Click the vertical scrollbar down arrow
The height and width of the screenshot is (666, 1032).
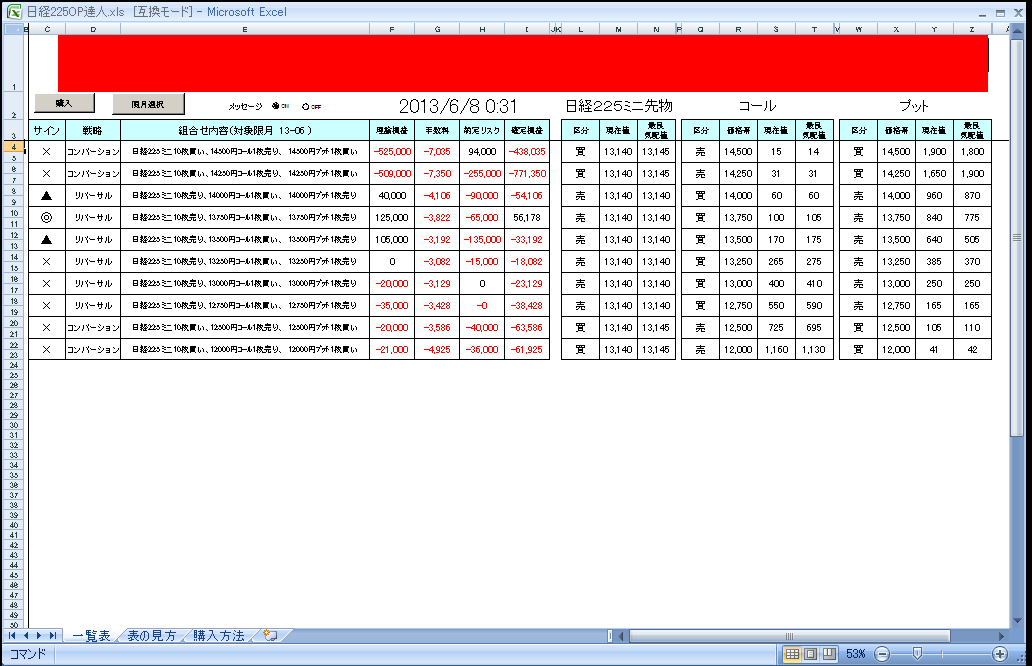coord(1018,621)
